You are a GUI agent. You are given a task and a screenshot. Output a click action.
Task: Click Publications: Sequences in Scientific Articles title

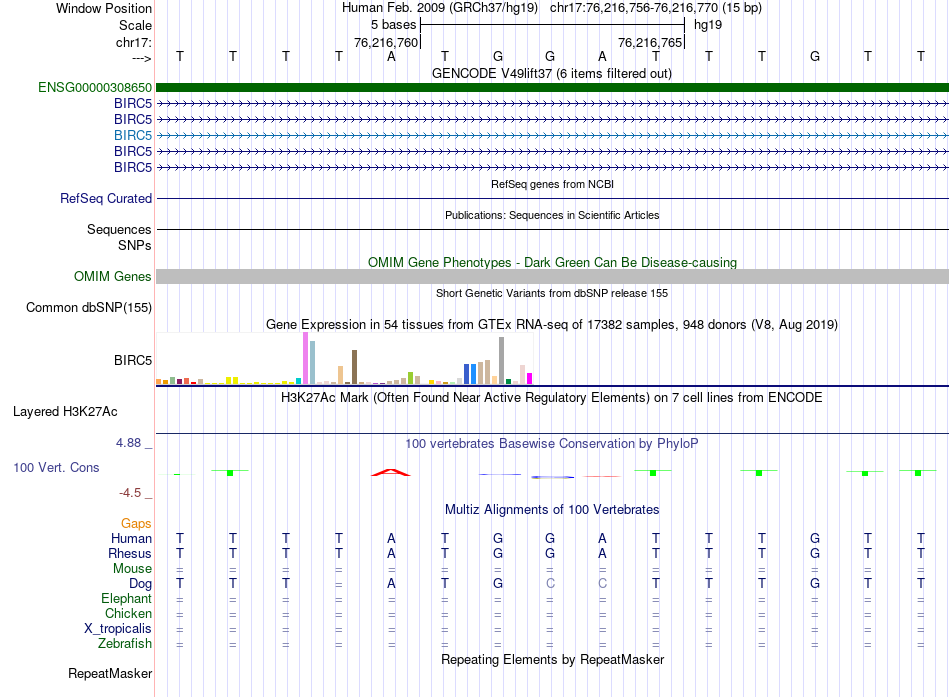click(552, 215)
